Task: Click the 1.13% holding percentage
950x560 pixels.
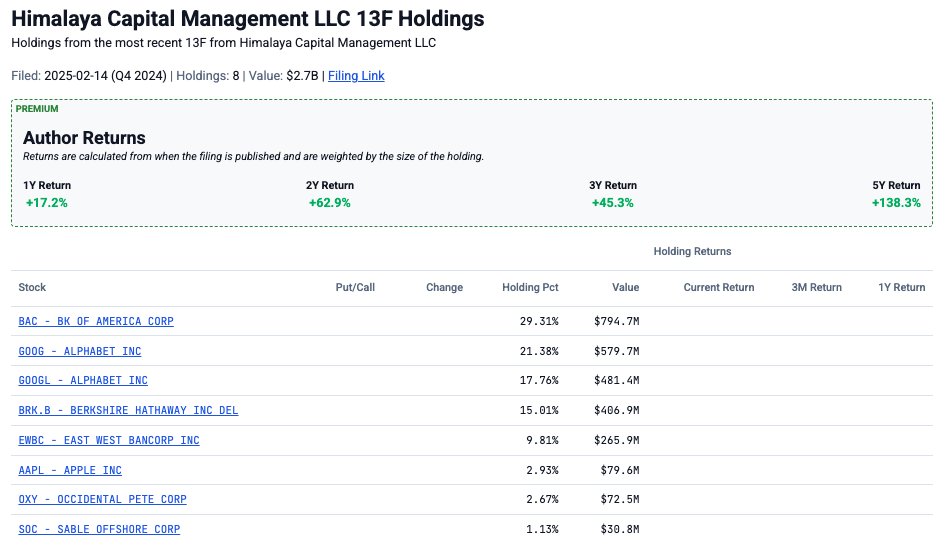Action: pos(542,529)
